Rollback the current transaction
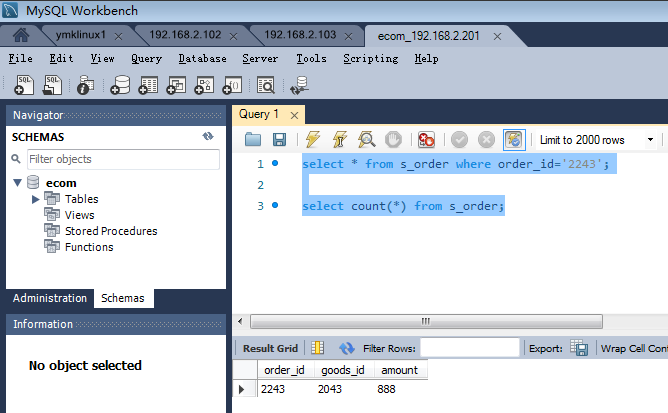This screenshot has width=668, height=413. (x=486, y=139)
